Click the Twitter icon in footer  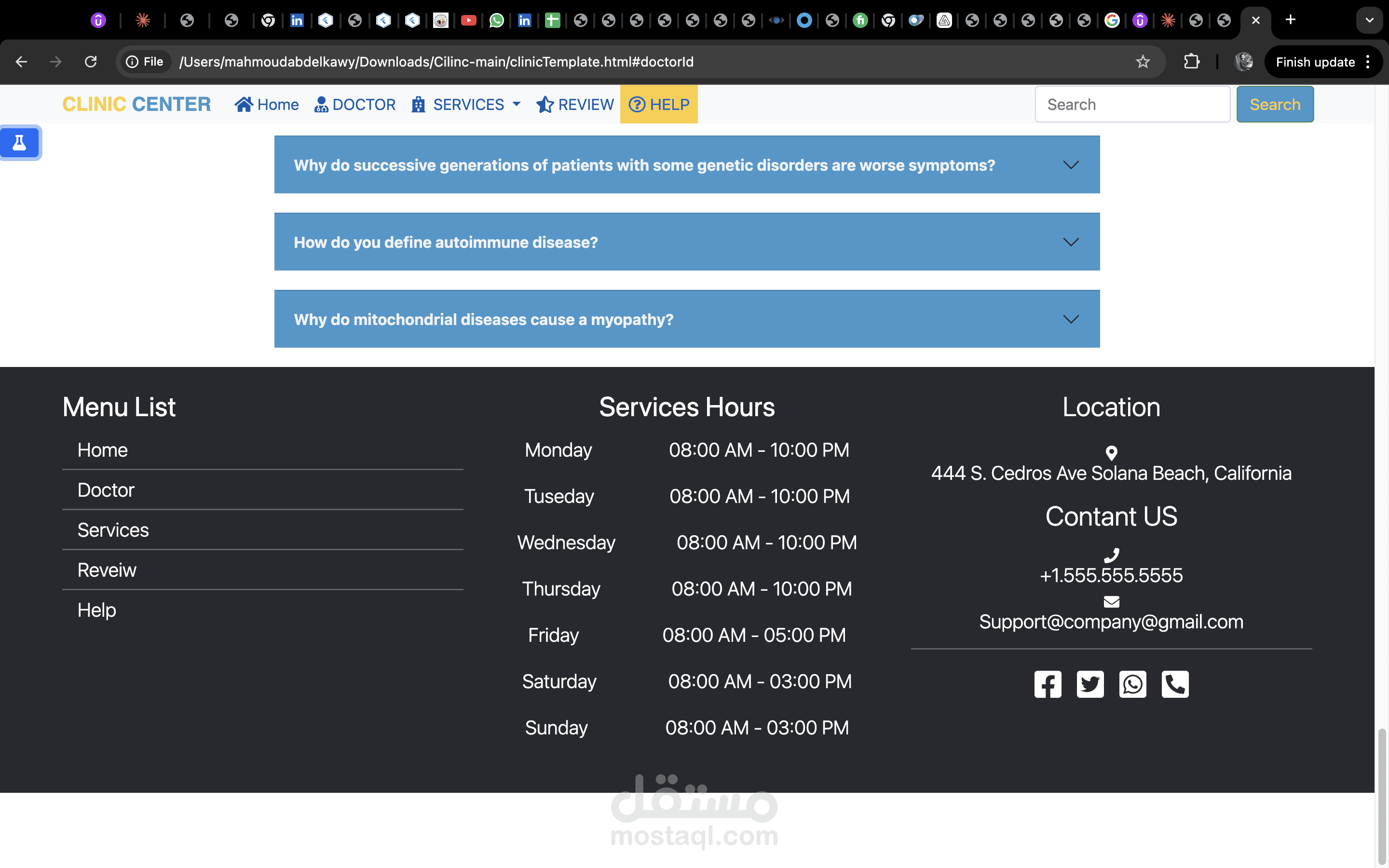coord(1090,684)
